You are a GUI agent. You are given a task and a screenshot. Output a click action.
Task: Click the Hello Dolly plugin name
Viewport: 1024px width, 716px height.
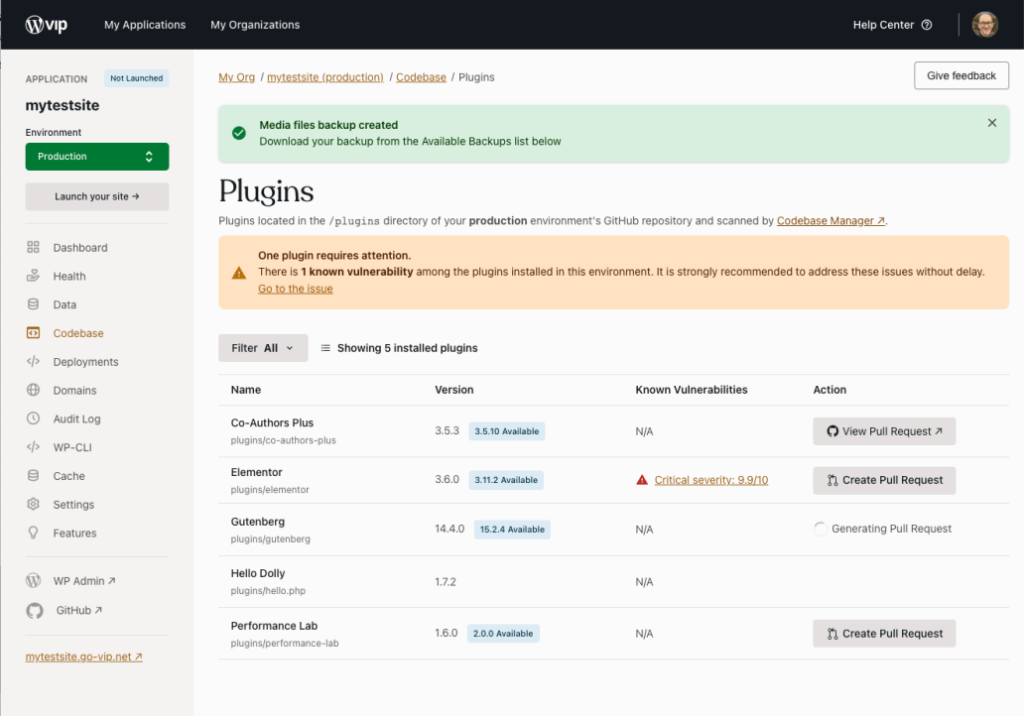[x=258, y=573]
